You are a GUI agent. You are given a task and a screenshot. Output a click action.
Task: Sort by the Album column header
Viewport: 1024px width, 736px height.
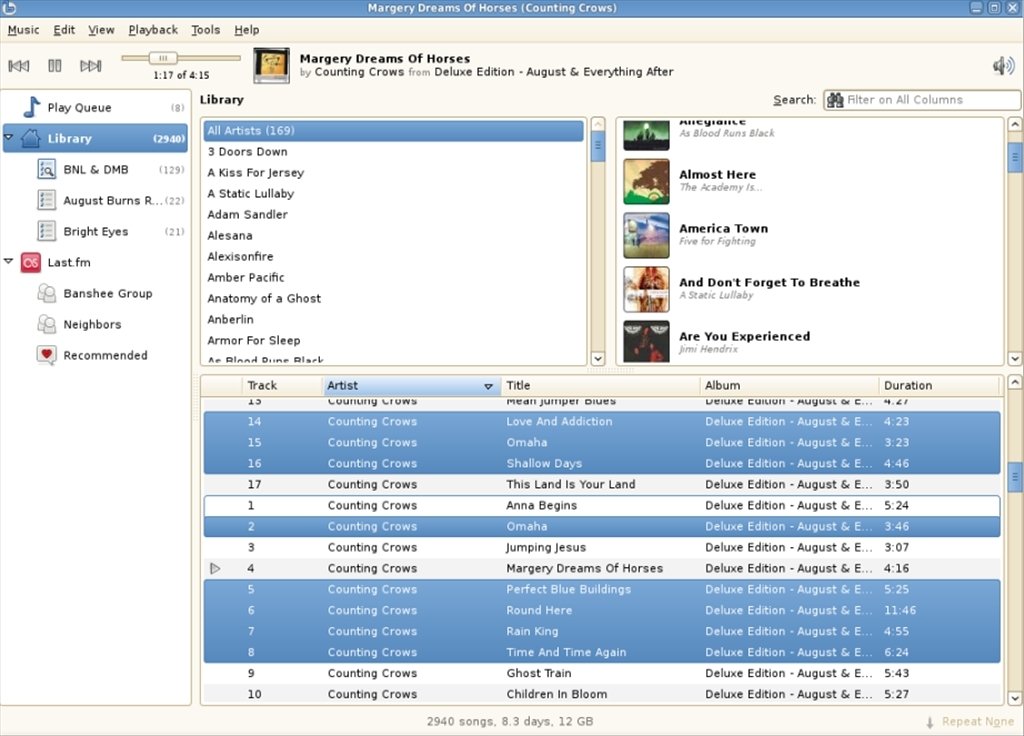[x=789, y=385]
